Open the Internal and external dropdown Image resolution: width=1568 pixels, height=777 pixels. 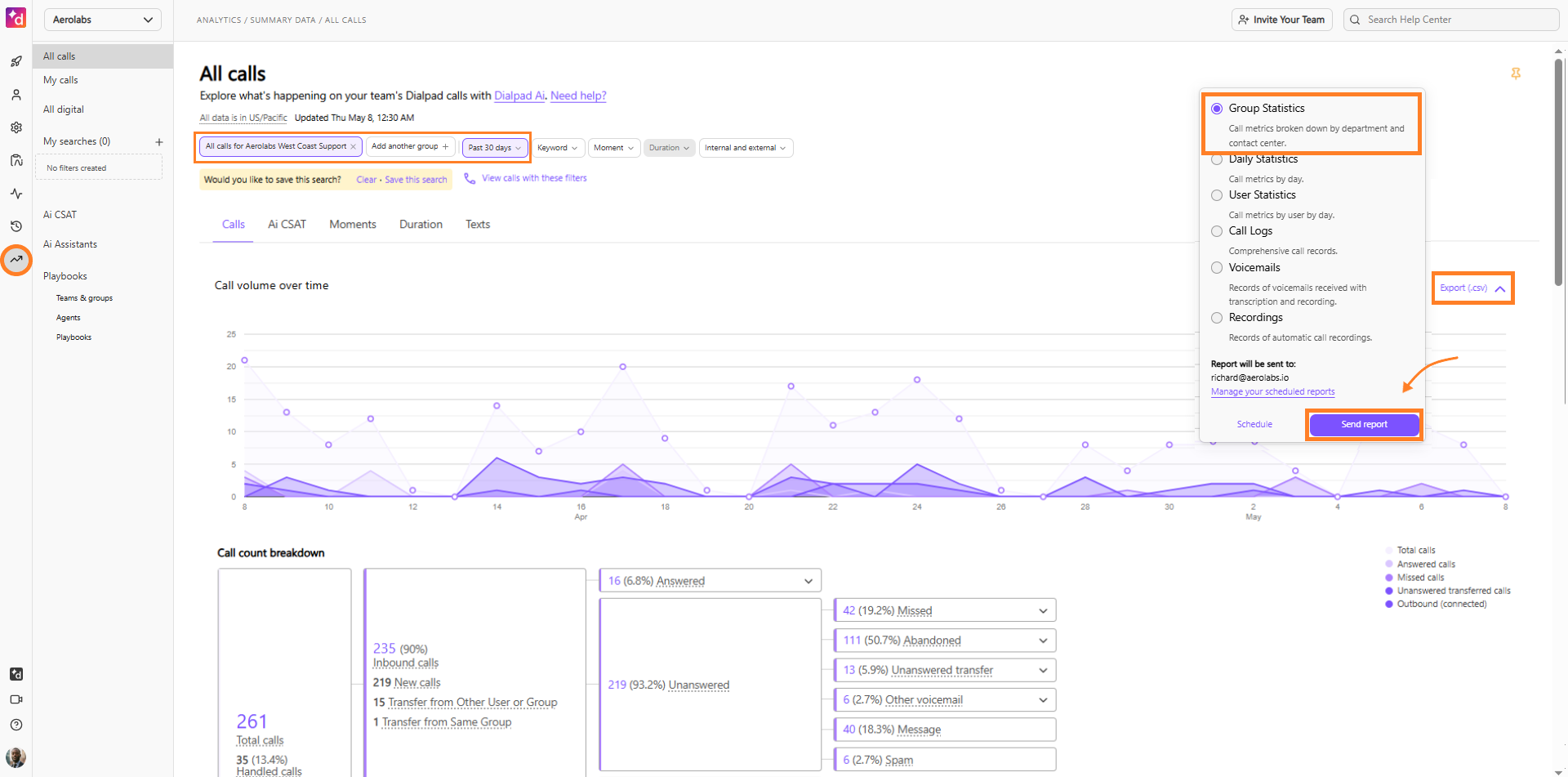click(x=746, y=148)
